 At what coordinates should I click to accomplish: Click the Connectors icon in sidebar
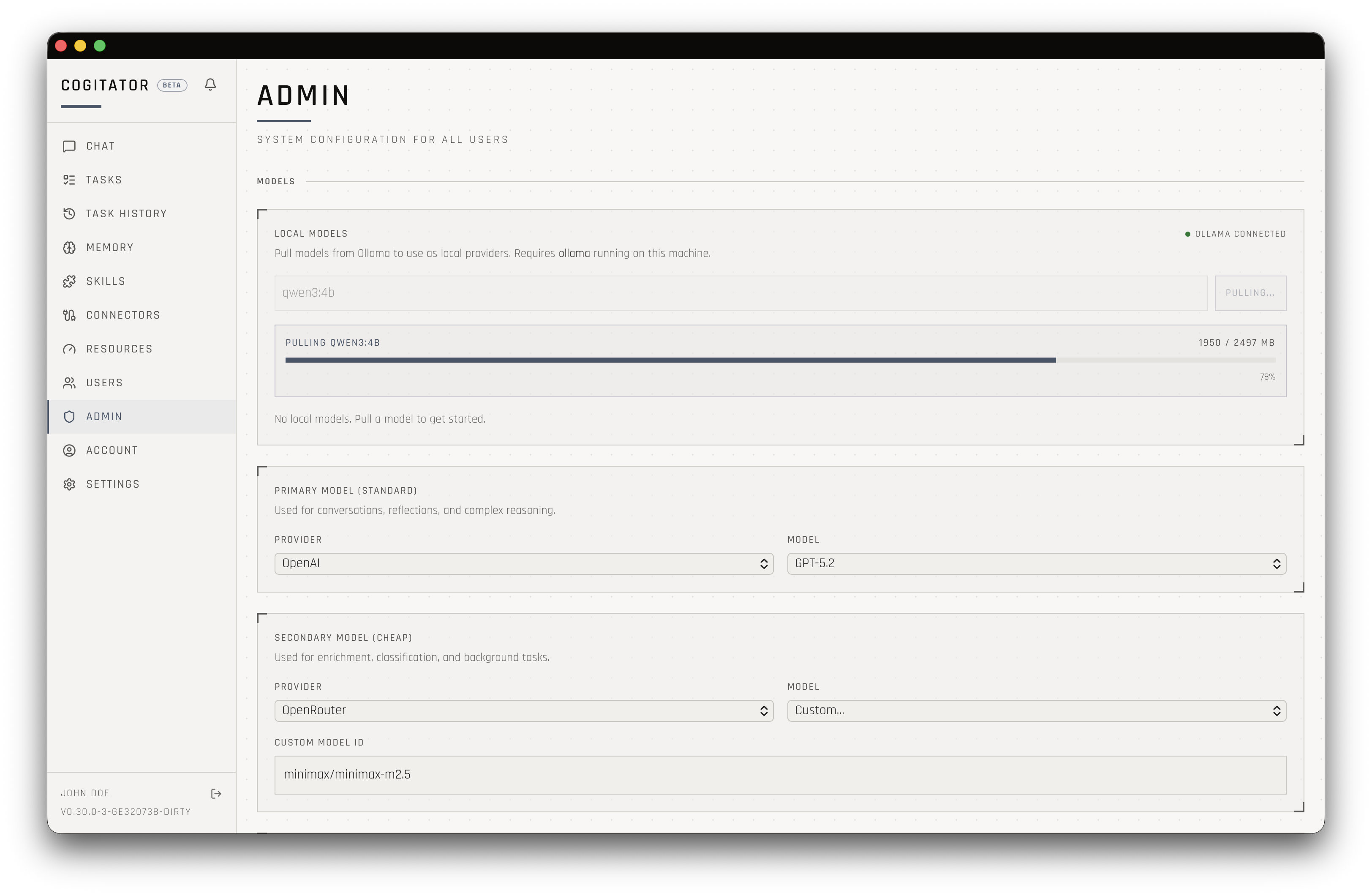69,315
